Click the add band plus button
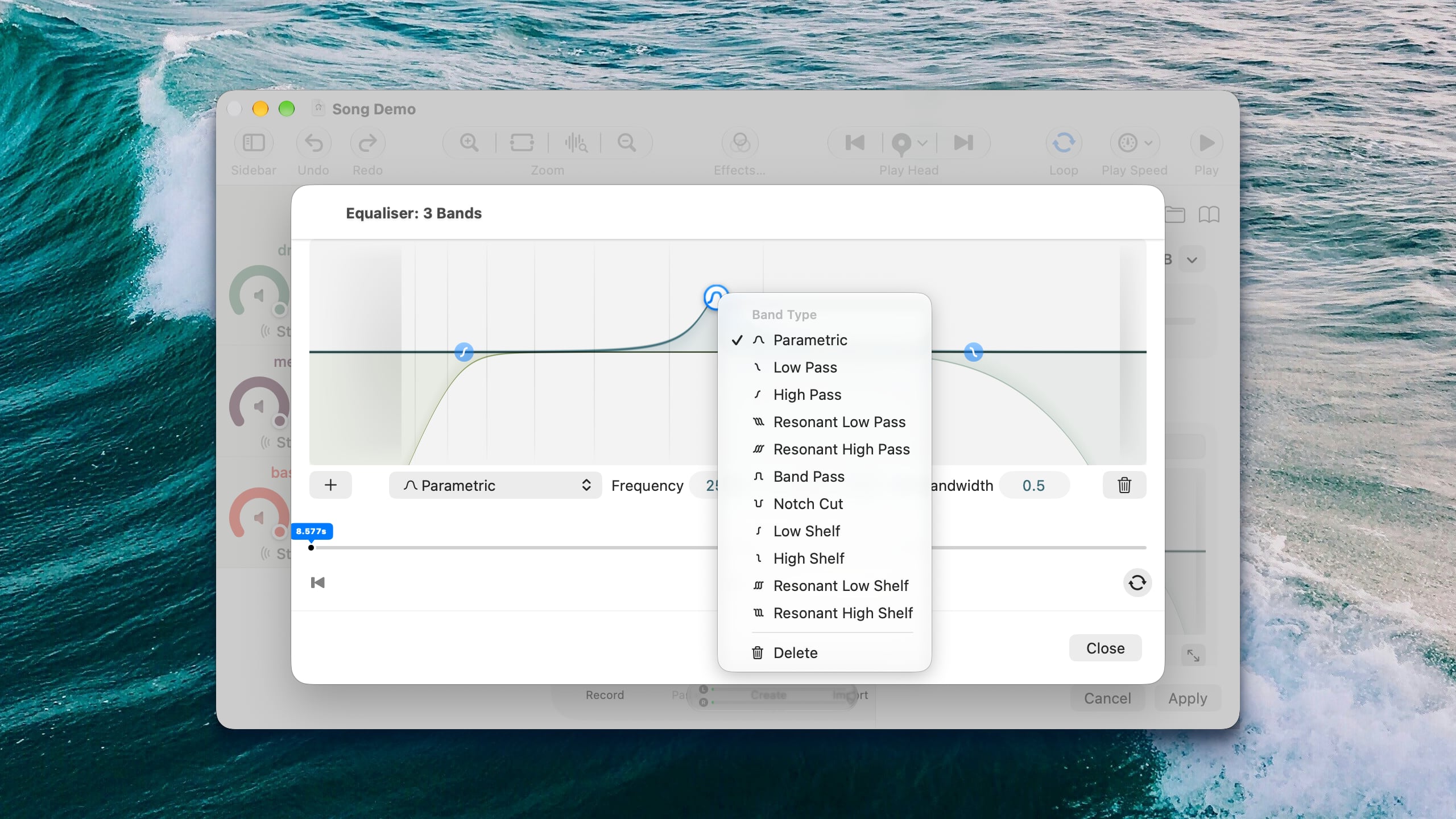The width and height of the screenshot is (1456, 819). click(330, 485)
